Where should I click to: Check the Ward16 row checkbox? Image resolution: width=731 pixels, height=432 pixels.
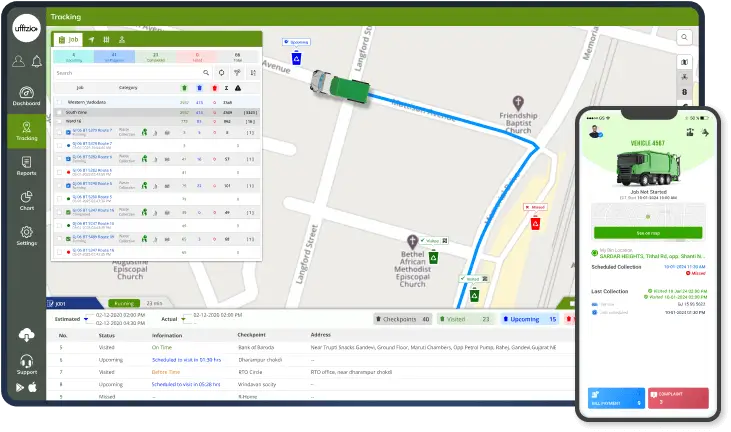click(59, 121)
